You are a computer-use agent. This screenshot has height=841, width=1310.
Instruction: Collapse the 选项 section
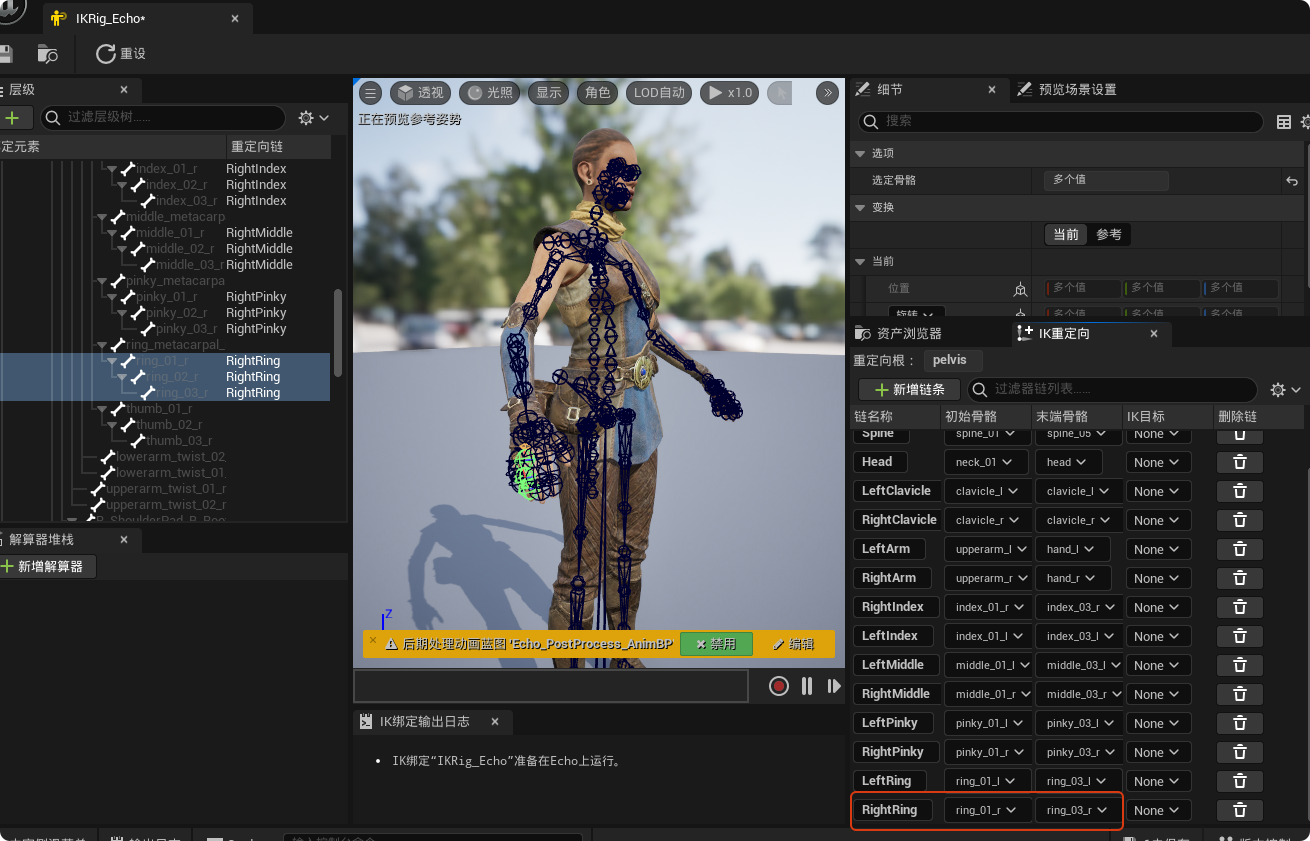click(859, 153)
